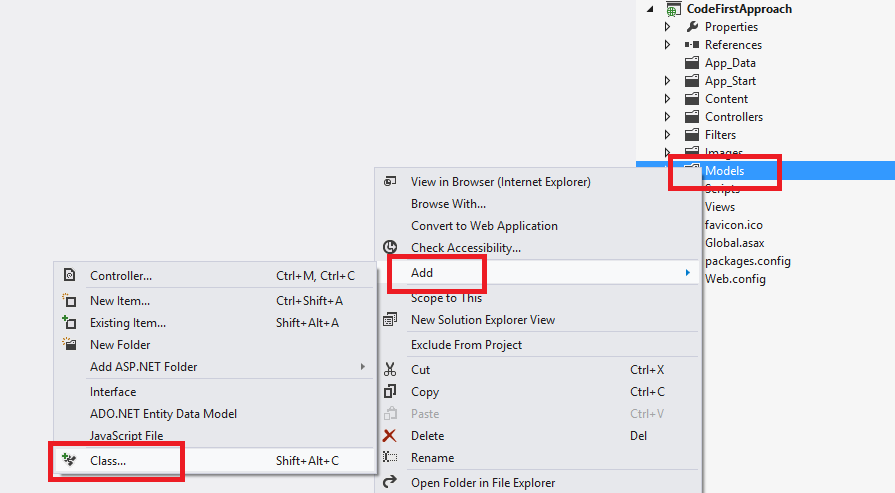The height and width of the screenshot is (493, 895).
Task: Collapse the CodeFirstApproach project node
Action: (x=651, y=9)
